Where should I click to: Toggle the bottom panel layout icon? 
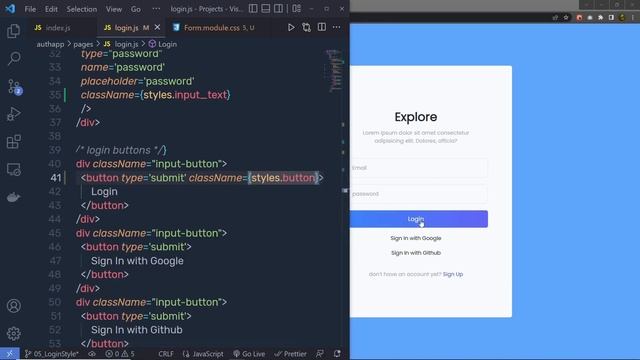[x=266, y=9]
